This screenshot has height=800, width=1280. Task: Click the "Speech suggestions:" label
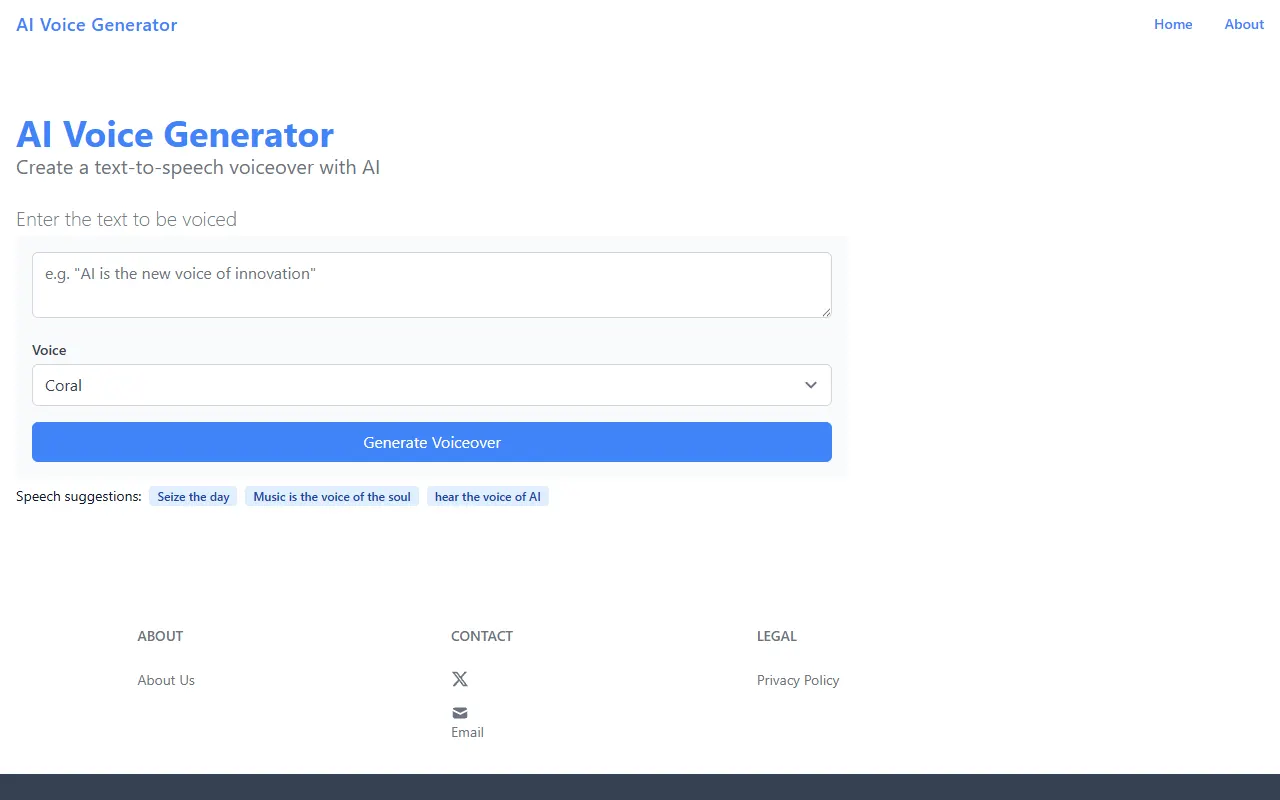pyautogui.click(x=79, y=496)
